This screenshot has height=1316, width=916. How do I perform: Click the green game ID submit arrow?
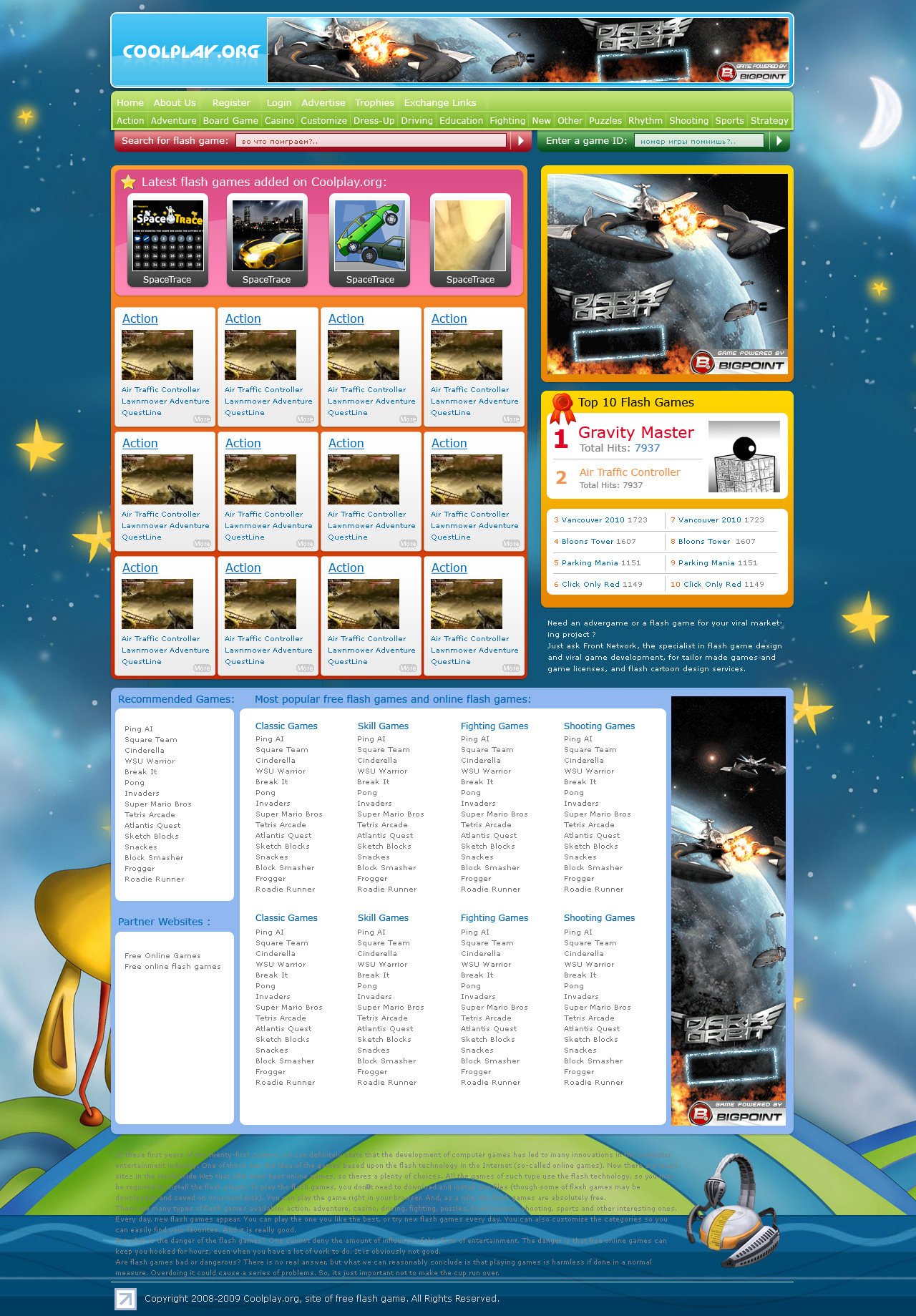click(x=779, y=141)
